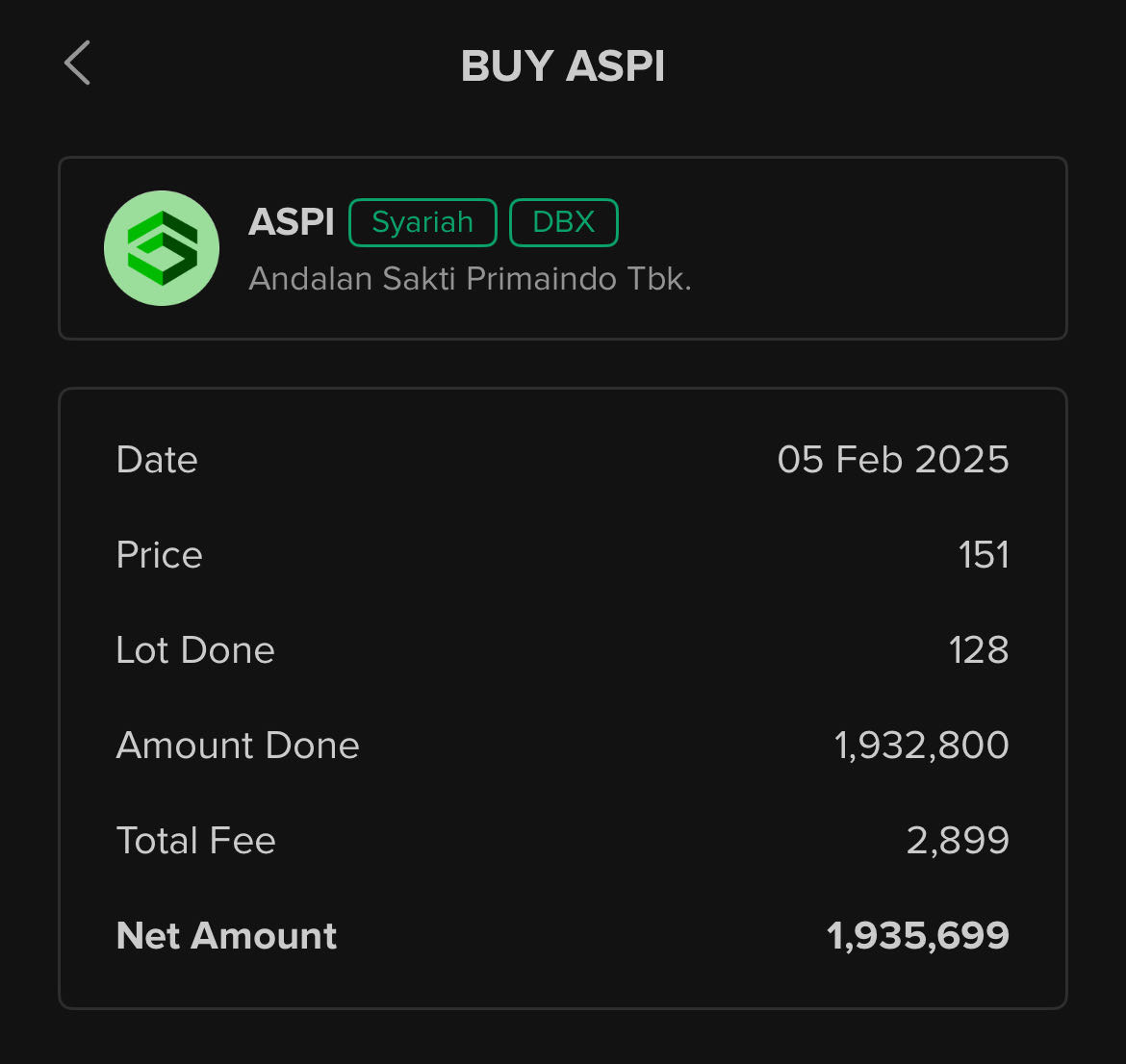This screenshot has width=1126, height=1064.
Task: Click the ASPI ticker symbol text
Action: (x=291, y=222)
